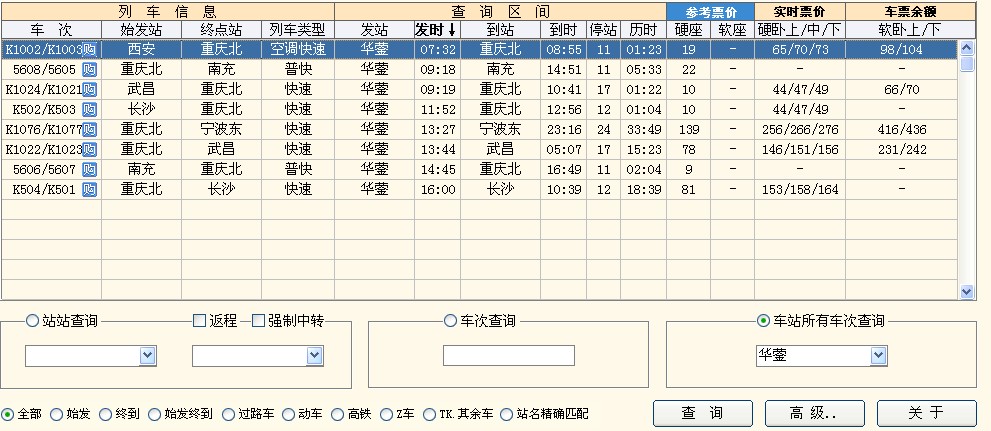Click the 西安 origin station cell

142,49
